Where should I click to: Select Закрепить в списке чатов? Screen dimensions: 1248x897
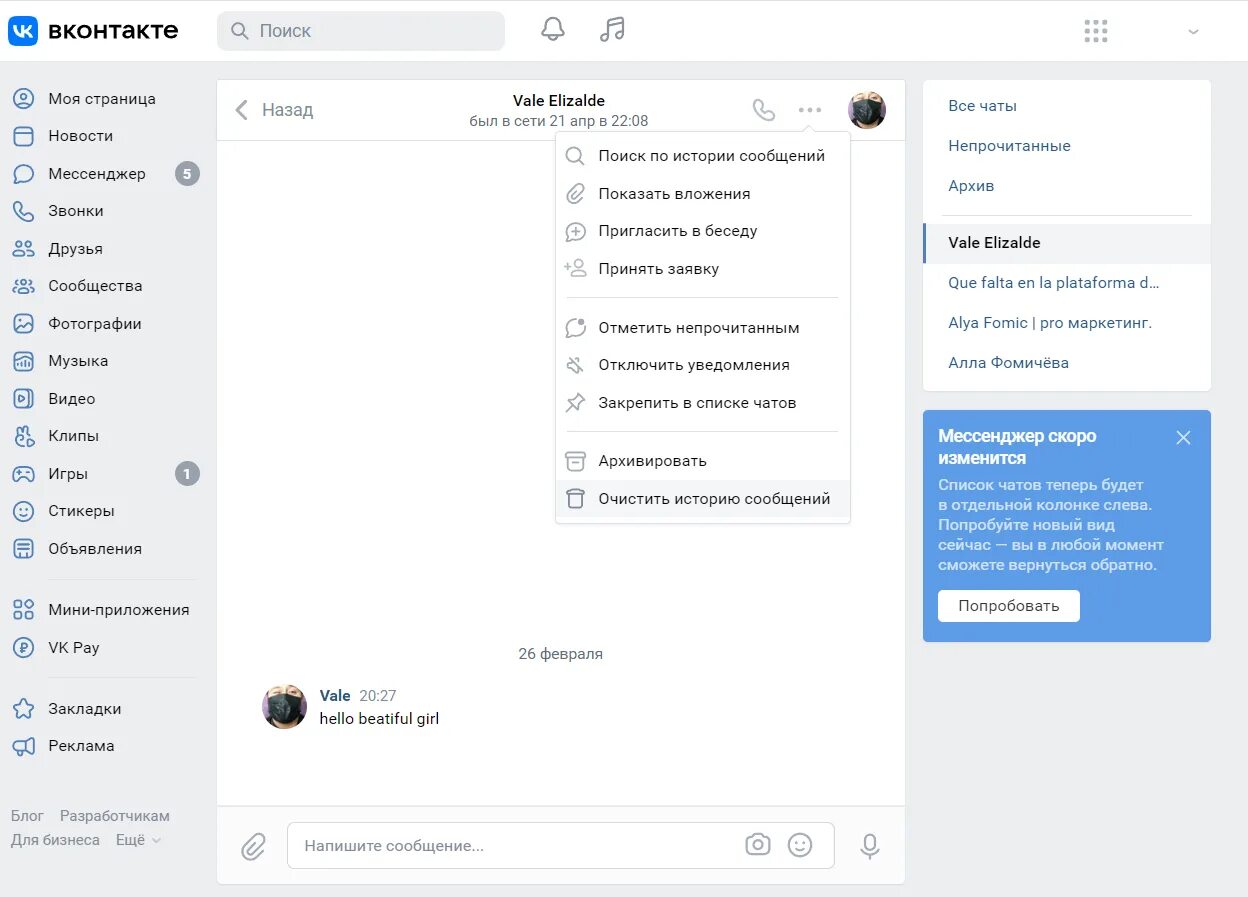tap(703, 403)
